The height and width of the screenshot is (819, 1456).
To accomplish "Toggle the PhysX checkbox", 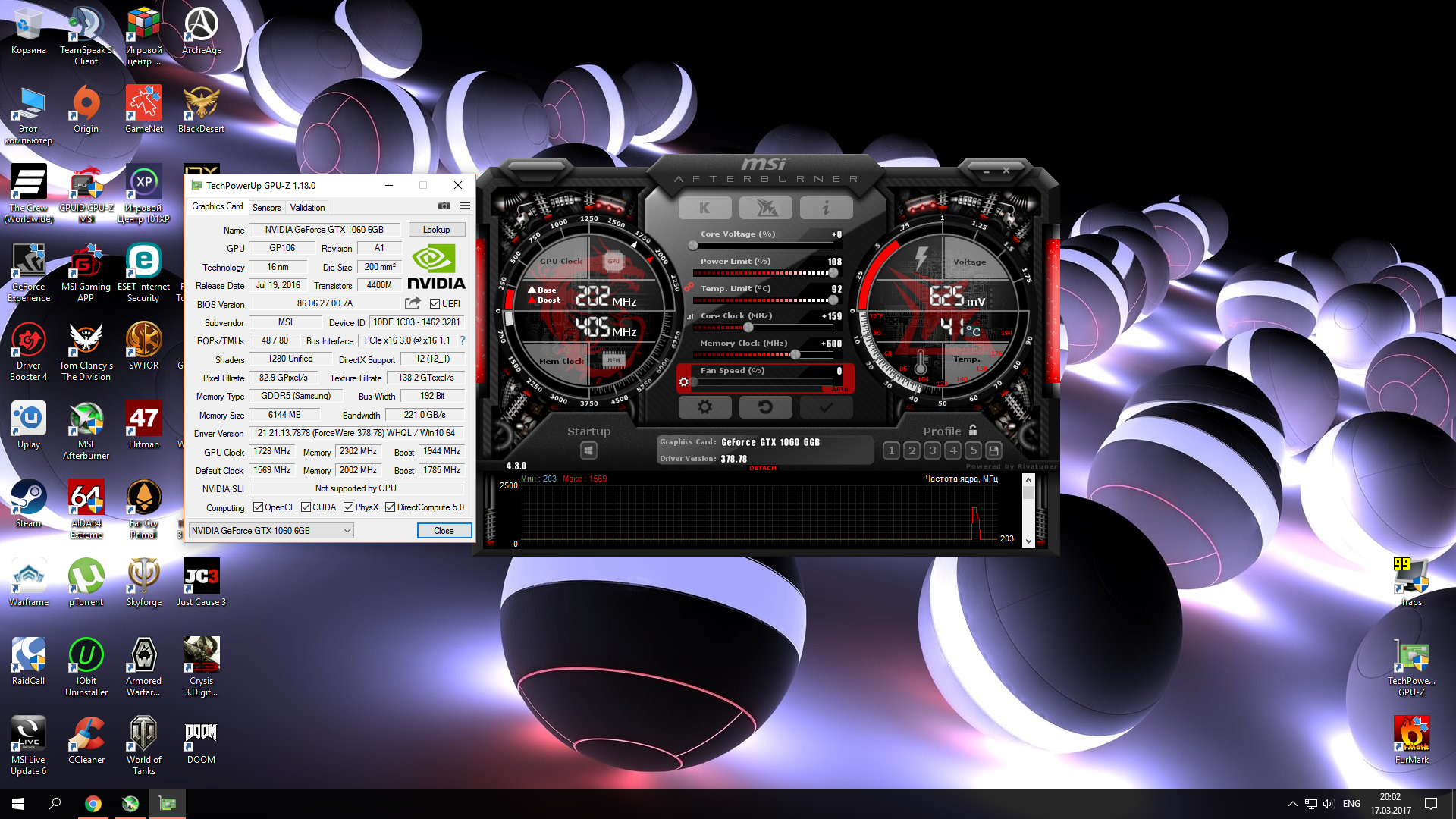I will click(349, 507).
